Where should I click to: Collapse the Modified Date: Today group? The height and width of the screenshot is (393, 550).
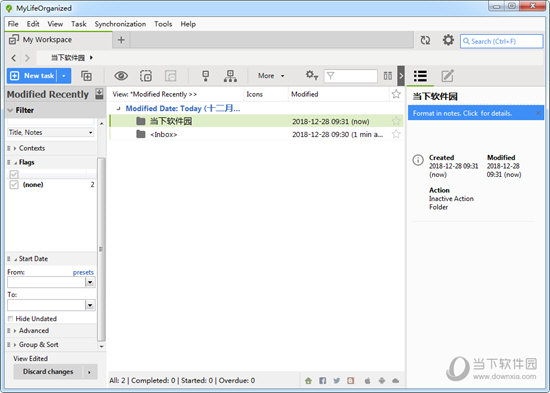pos(118,108)
